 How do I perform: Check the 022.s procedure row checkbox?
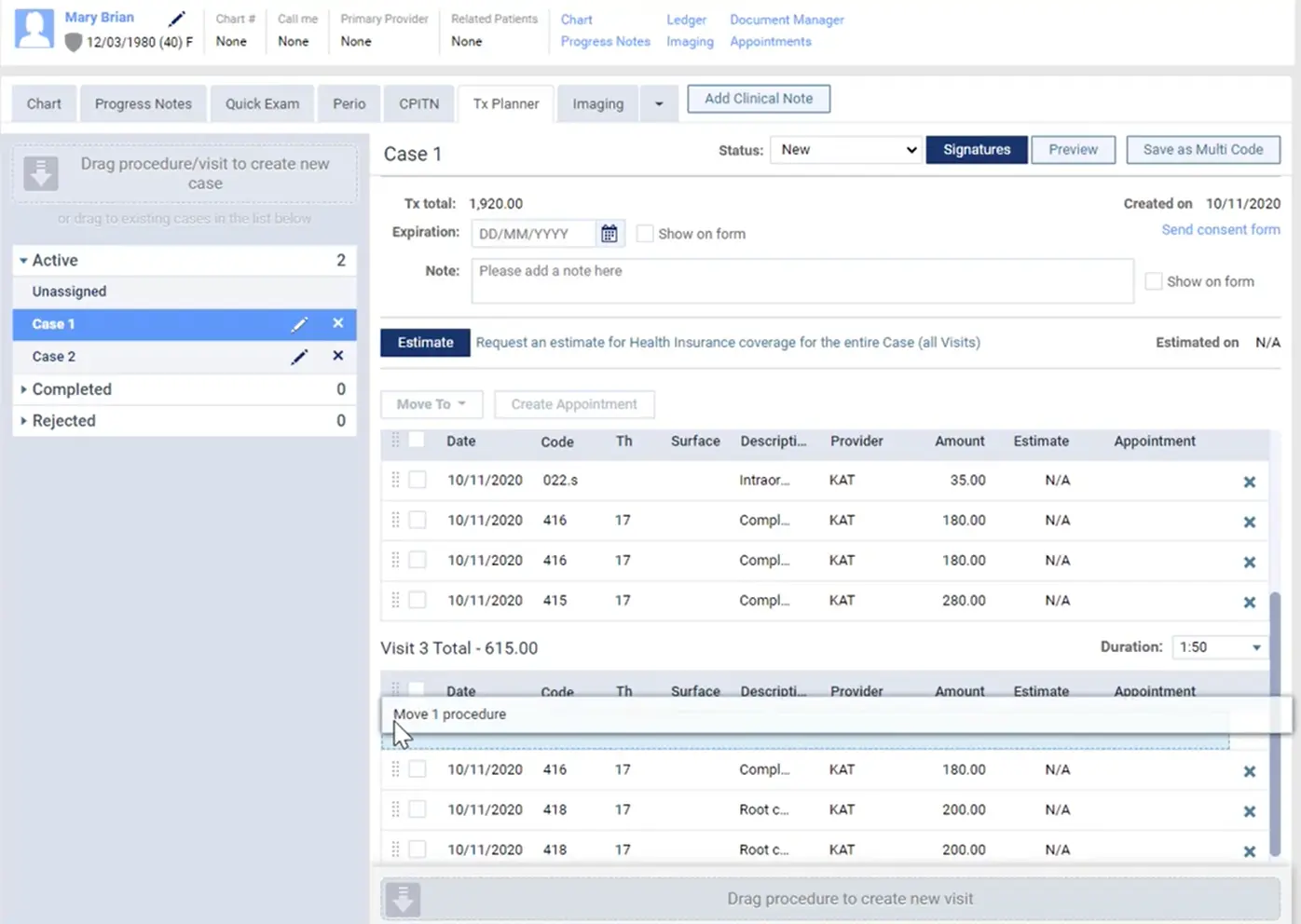418,480
